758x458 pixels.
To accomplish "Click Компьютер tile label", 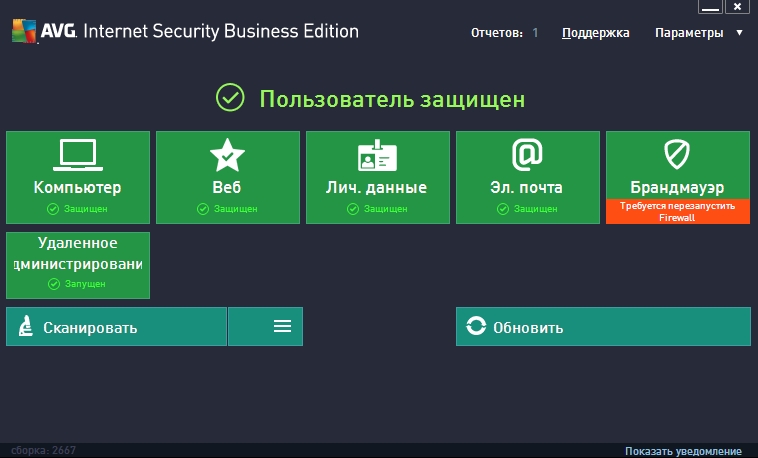I will (77, 188).
